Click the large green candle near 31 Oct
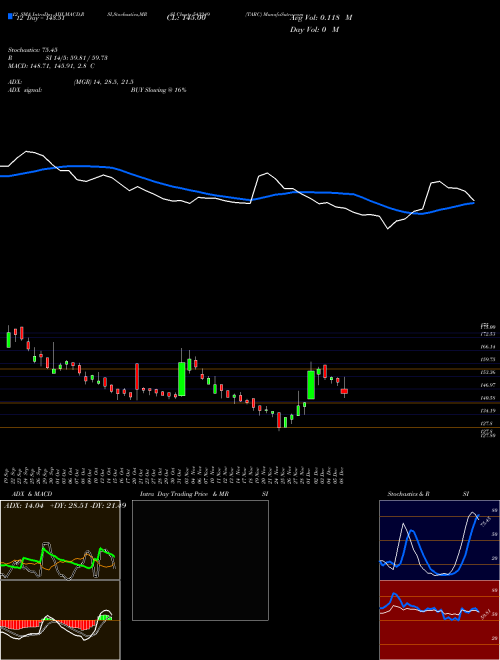The image size is (500, 660). (182, 379)
